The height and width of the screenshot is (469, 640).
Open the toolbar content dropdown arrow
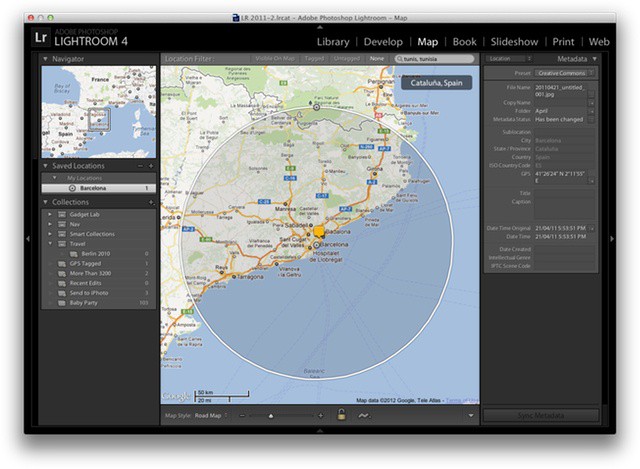point(471,416)
